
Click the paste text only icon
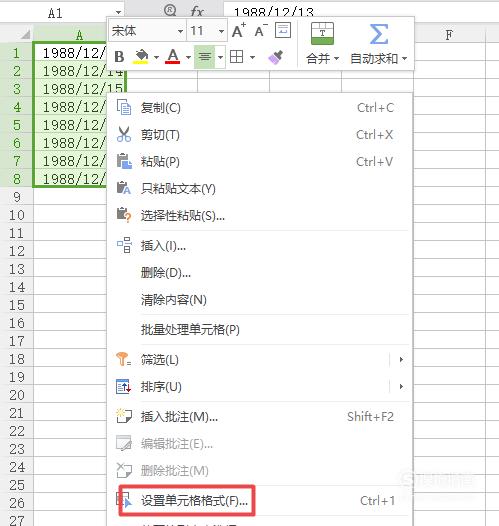(123, 188)
